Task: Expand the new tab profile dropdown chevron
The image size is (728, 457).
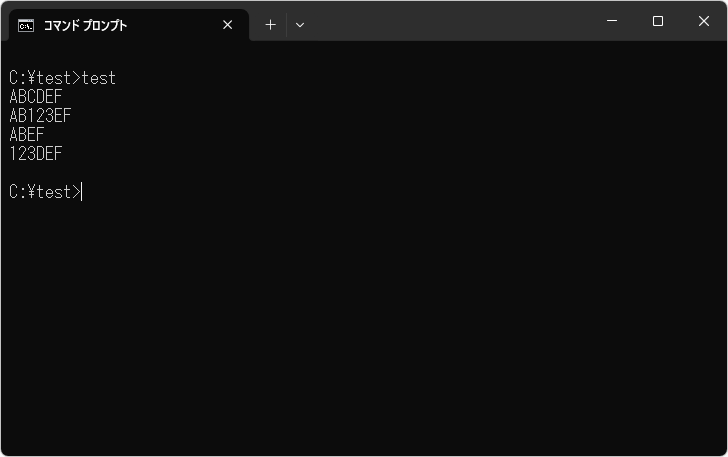Action: [300, 25]
